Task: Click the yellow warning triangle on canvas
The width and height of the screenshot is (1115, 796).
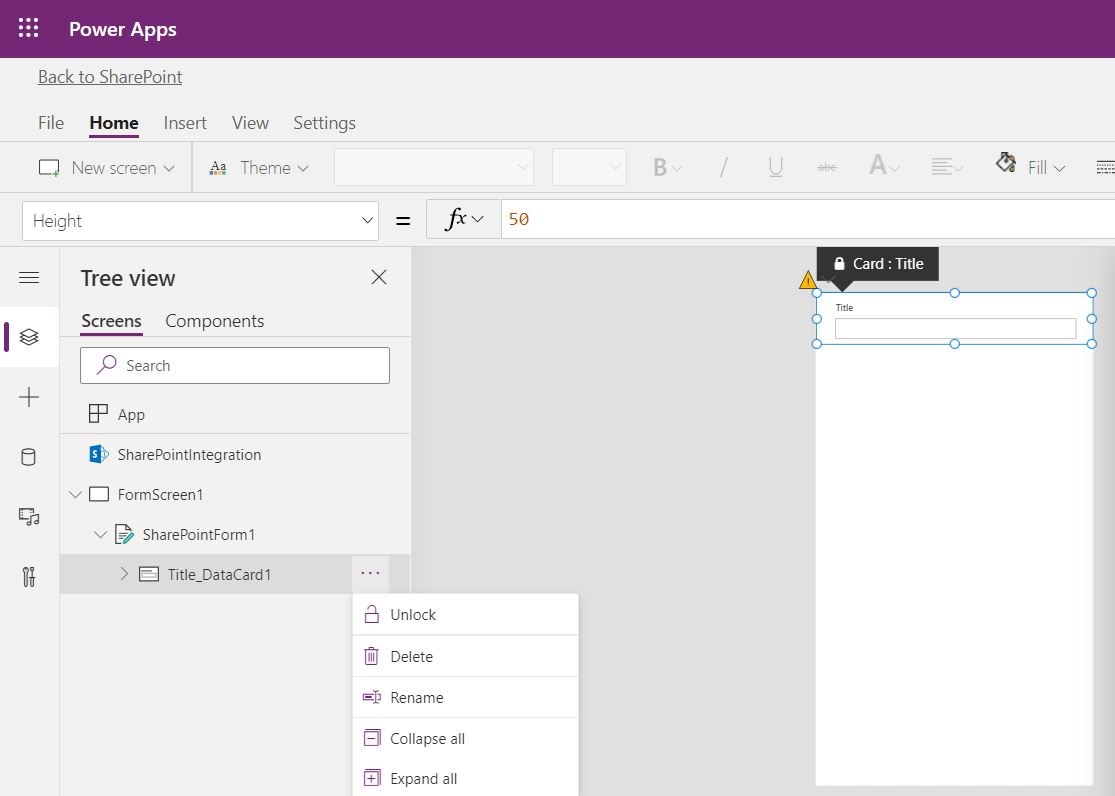Action: 808,280
